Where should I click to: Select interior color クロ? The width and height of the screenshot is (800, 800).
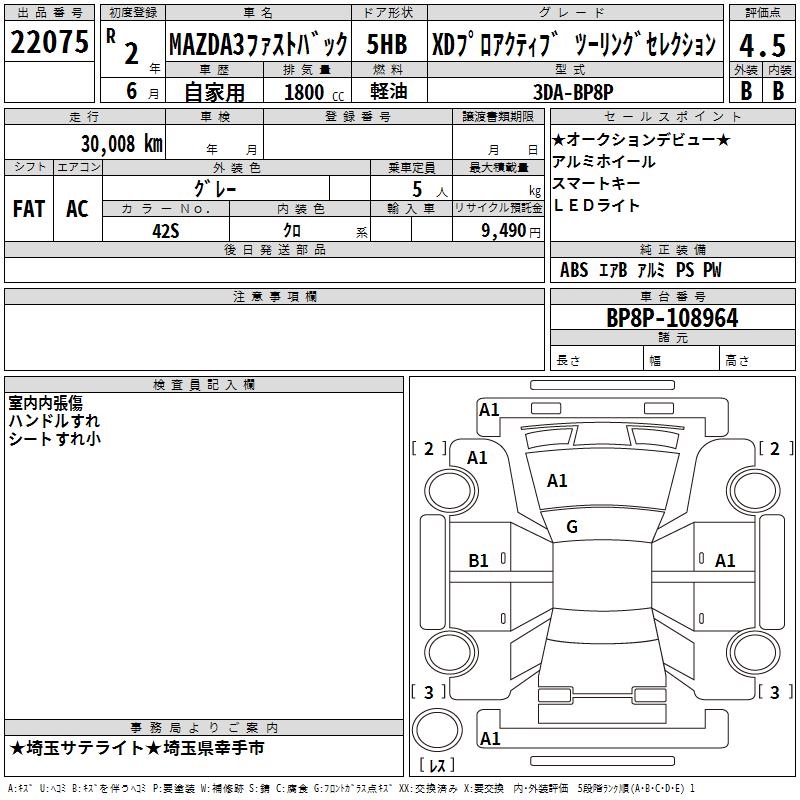[292, 231]
